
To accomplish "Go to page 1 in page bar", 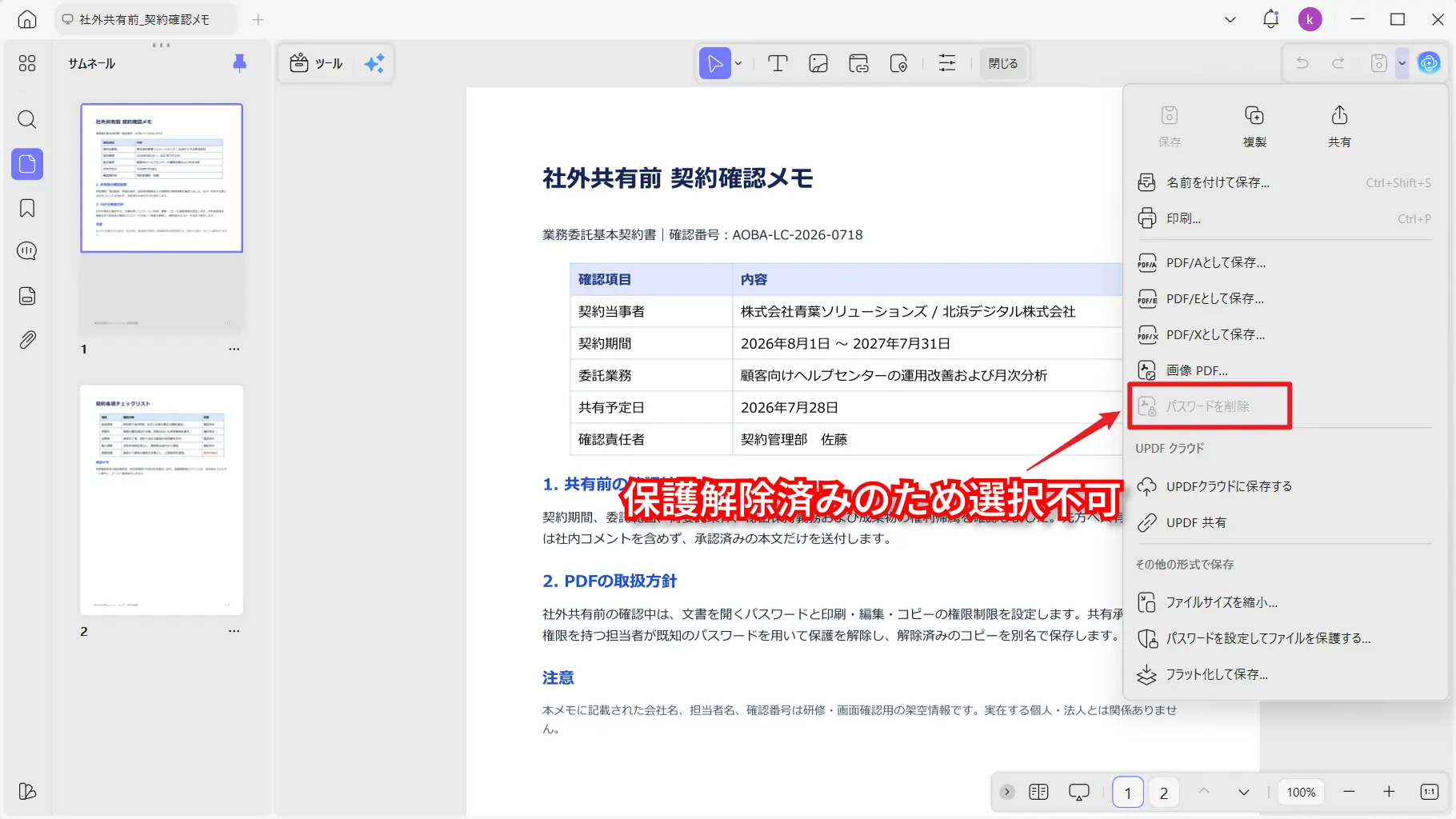I will click(1128, 793).
